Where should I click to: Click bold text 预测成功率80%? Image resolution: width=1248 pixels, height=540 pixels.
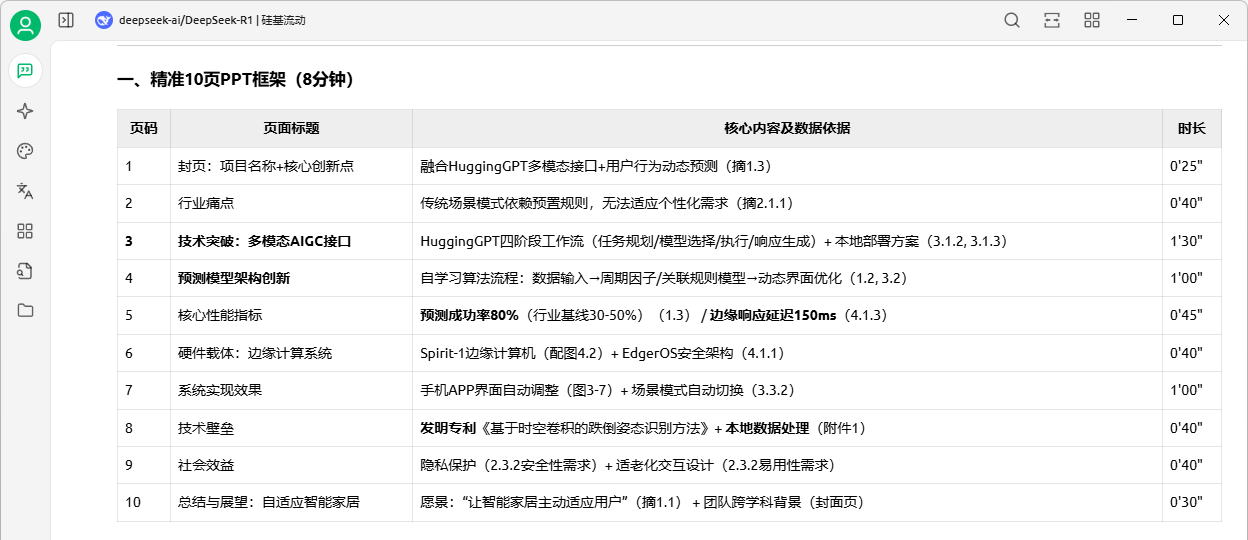469,315
